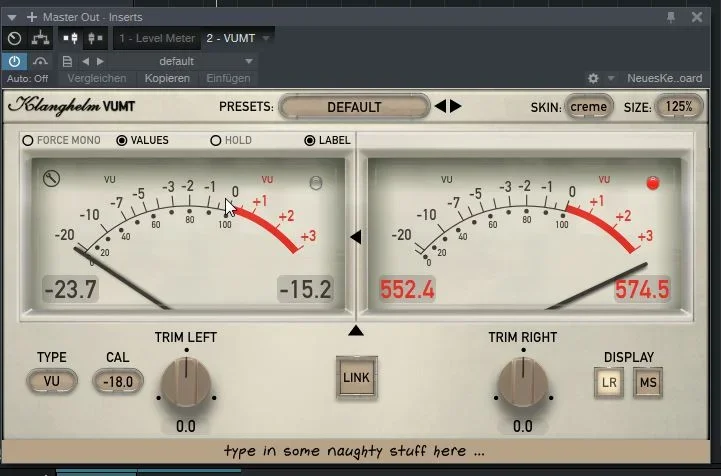This screenshot has width=721, height=476.
Task: Open the VUMT tab dropdown arrow
Action: point(266,38)
